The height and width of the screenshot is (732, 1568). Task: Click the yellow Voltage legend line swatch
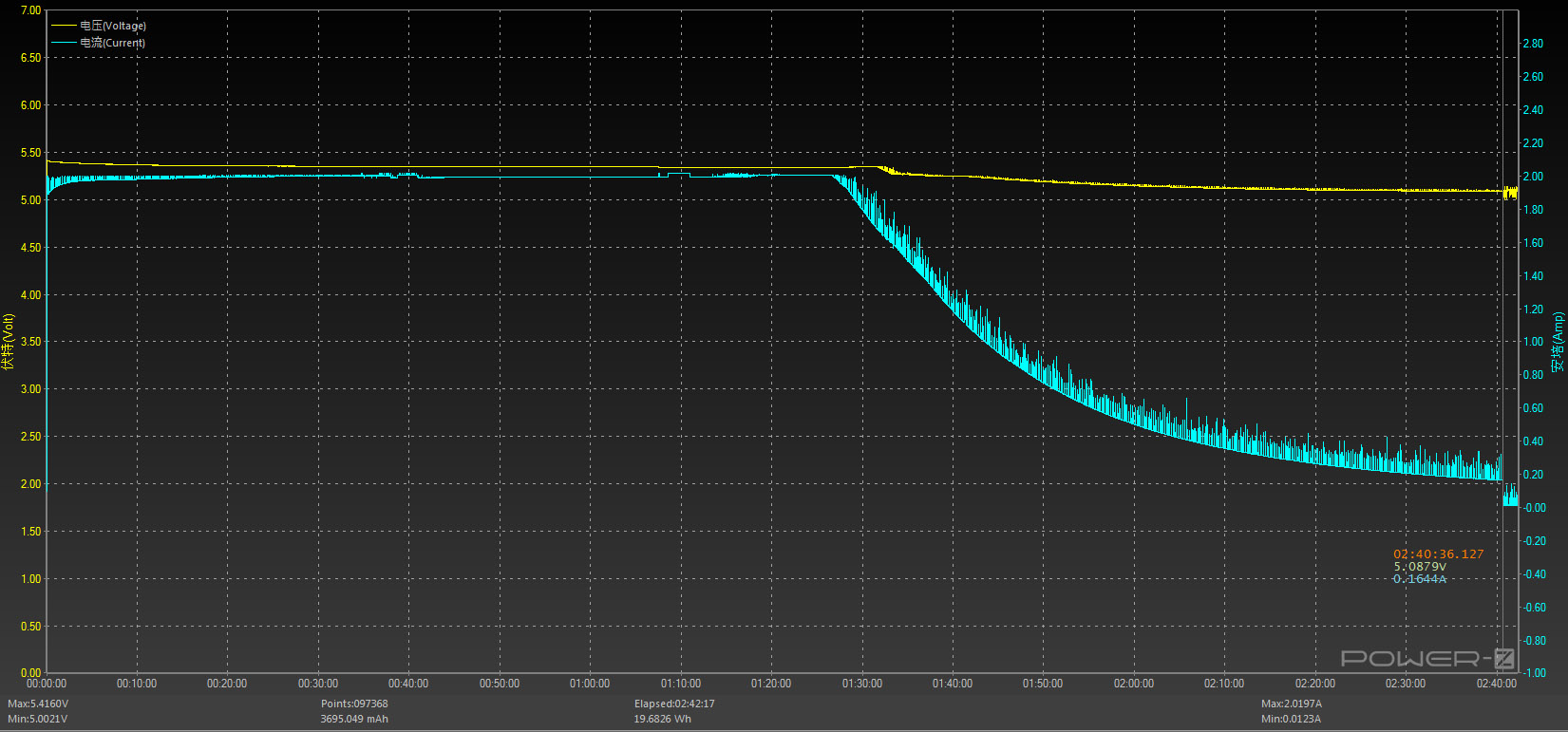64,26
